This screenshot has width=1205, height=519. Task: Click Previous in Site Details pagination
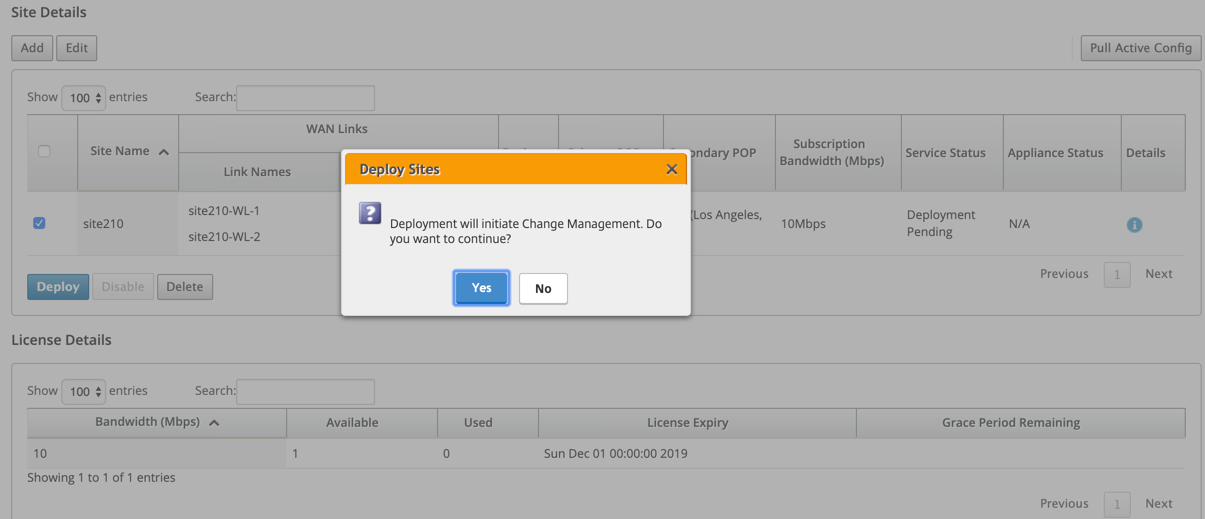click(1064, 273)
